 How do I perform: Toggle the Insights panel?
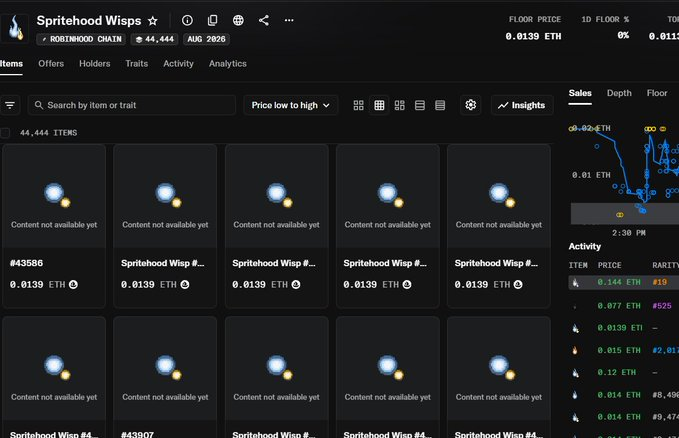click(x=522, y=105)
